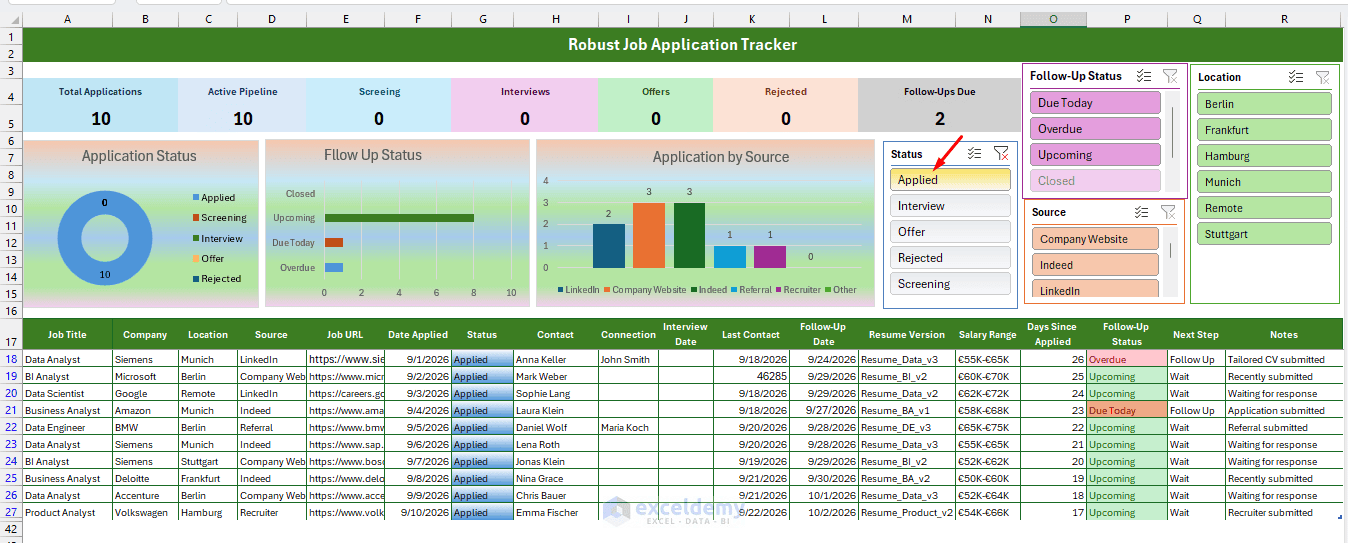Click the Salary Range column header
The height and width of the screenshot is (543, 1348).
pos(987,335)
